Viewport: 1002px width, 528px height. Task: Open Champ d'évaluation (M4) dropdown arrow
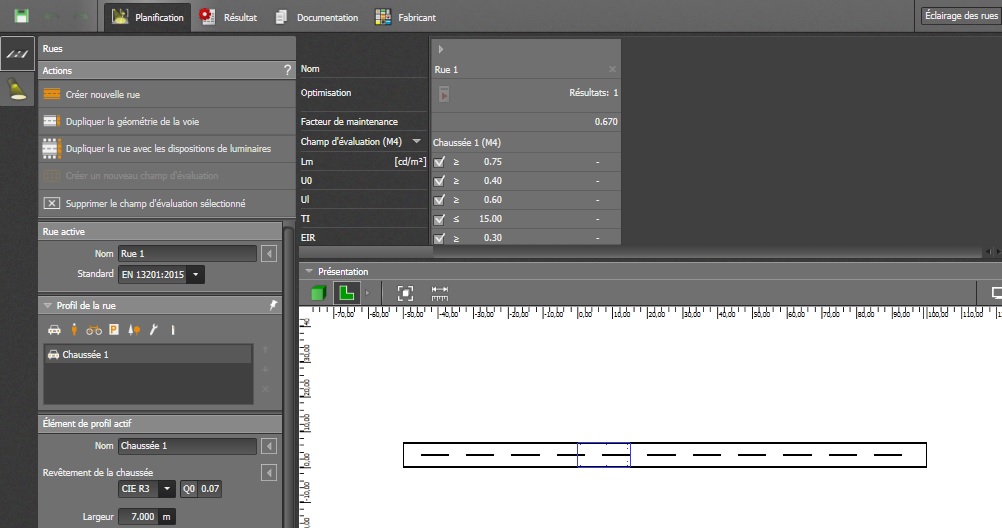pos(417,141)
